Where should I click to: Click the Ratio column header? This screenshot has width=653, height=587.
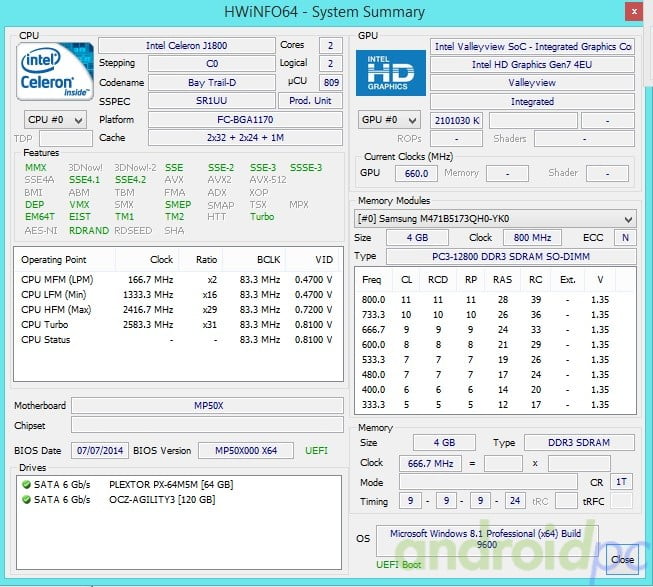click(x=201, y=260)
